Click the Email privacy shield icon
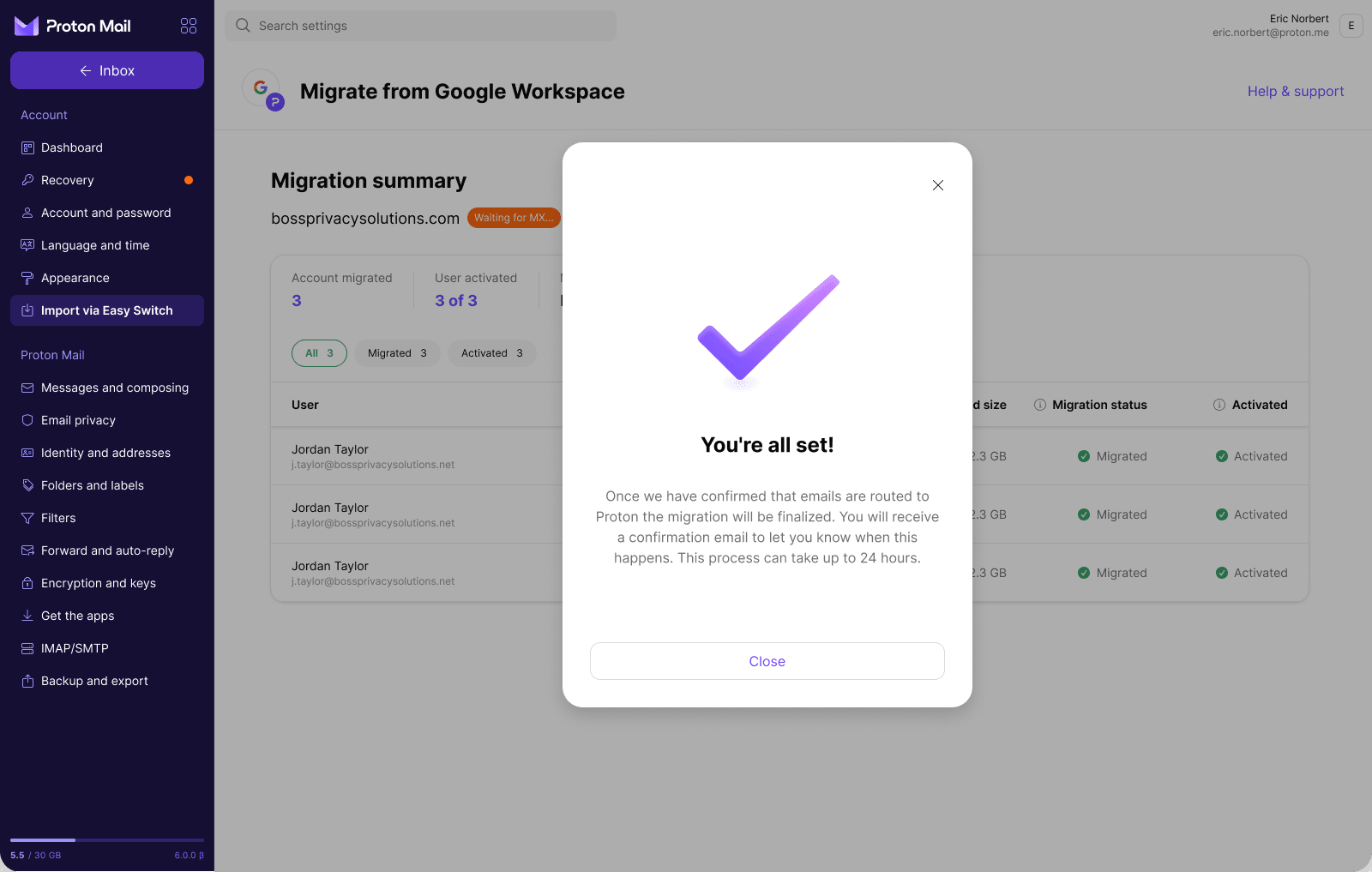Image resolution: width=1372 pixels, height=872 pixels. point(27,420)
